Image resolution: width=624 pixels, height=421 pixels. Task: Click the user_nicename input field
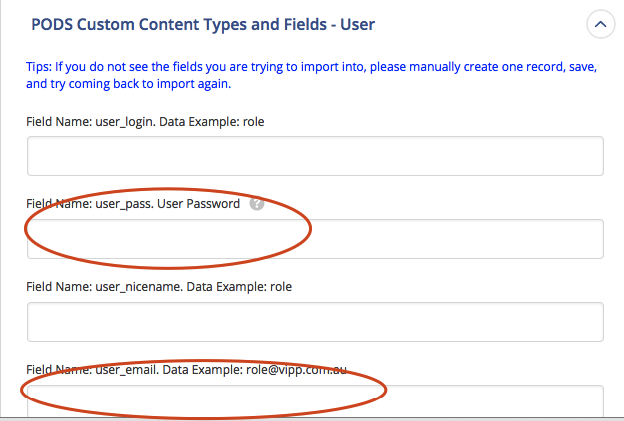[x=315, y=322]
